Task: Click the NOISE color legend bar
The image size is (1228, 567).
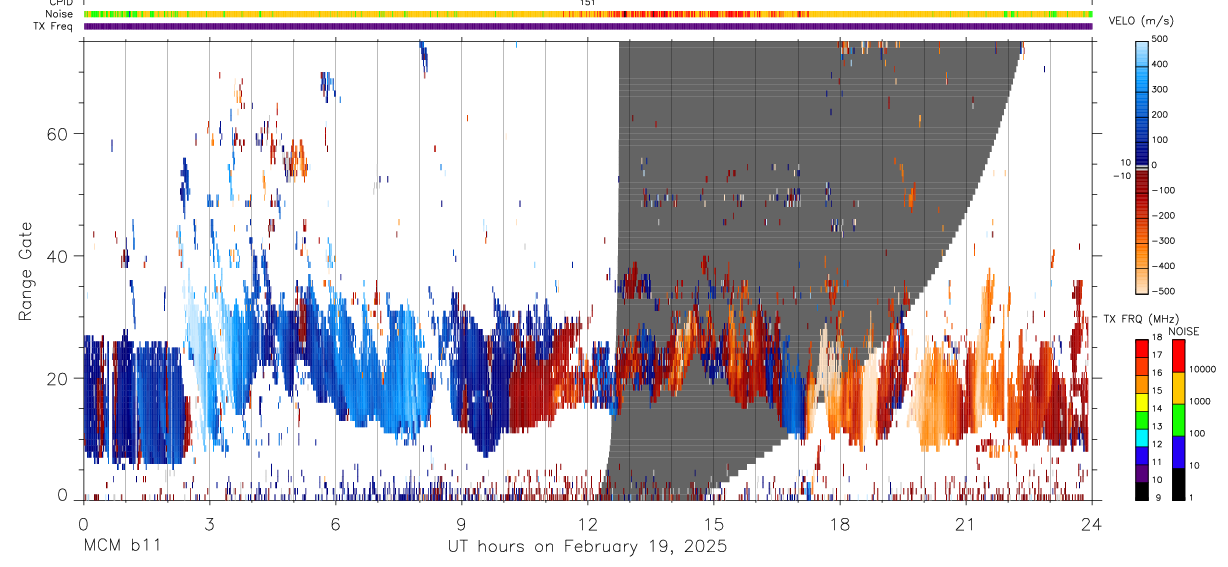Action: tap(1180, 419)
